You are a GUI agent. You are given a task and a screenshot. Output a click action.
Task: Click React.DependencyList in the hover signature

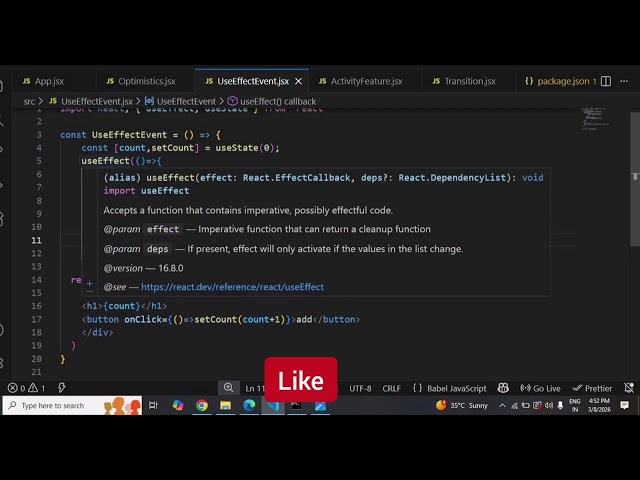coord(452,178)
